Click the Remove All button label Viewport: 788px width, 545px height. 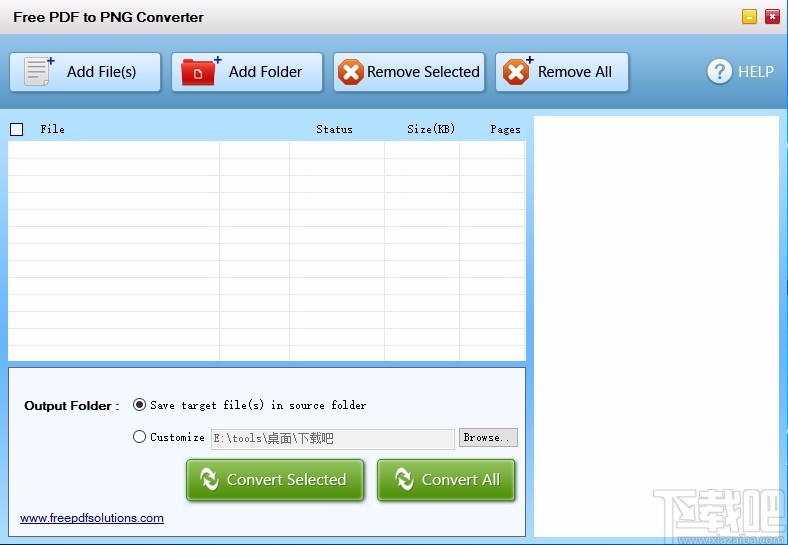(575, 72)
